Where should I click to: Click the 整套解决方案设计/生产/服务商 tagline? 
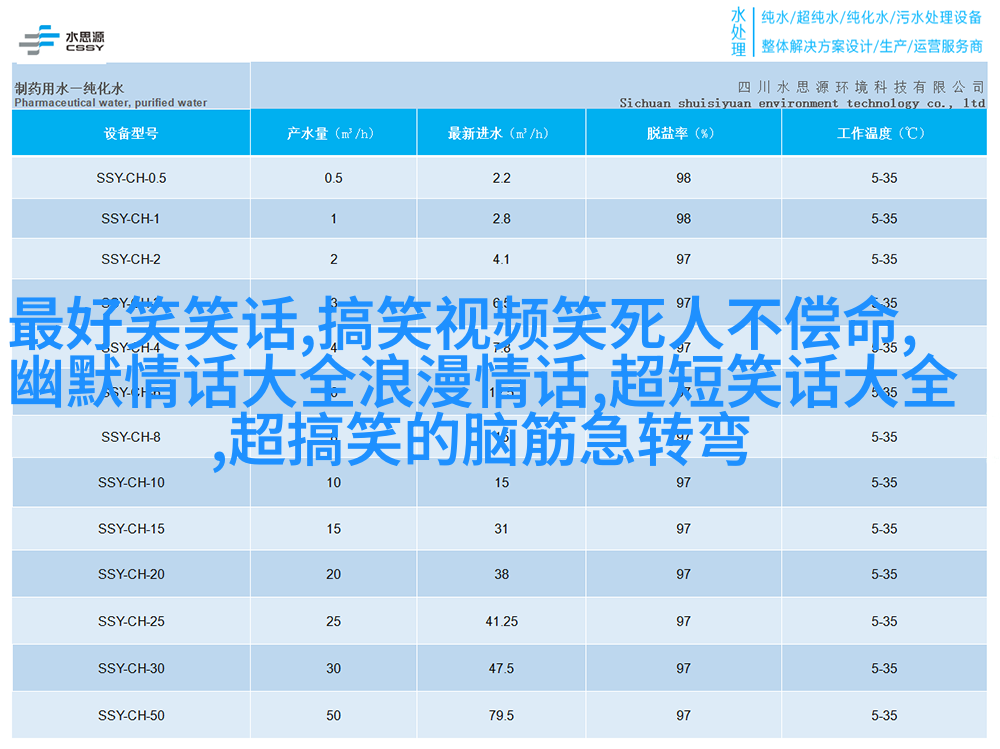pyautogui.click(x=872, y=46)
